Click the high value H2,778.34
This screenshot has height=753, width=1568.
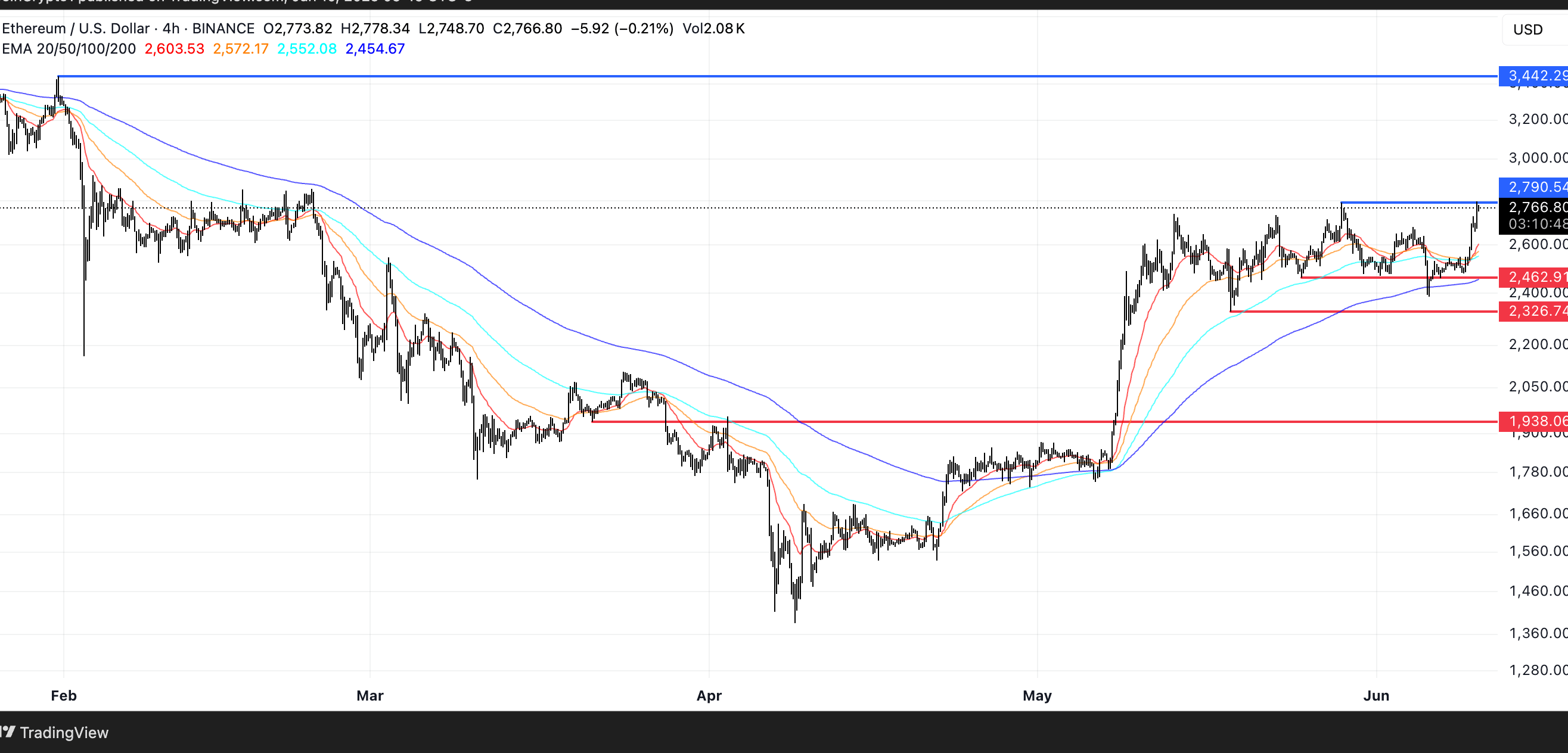[x=375, y=29]
